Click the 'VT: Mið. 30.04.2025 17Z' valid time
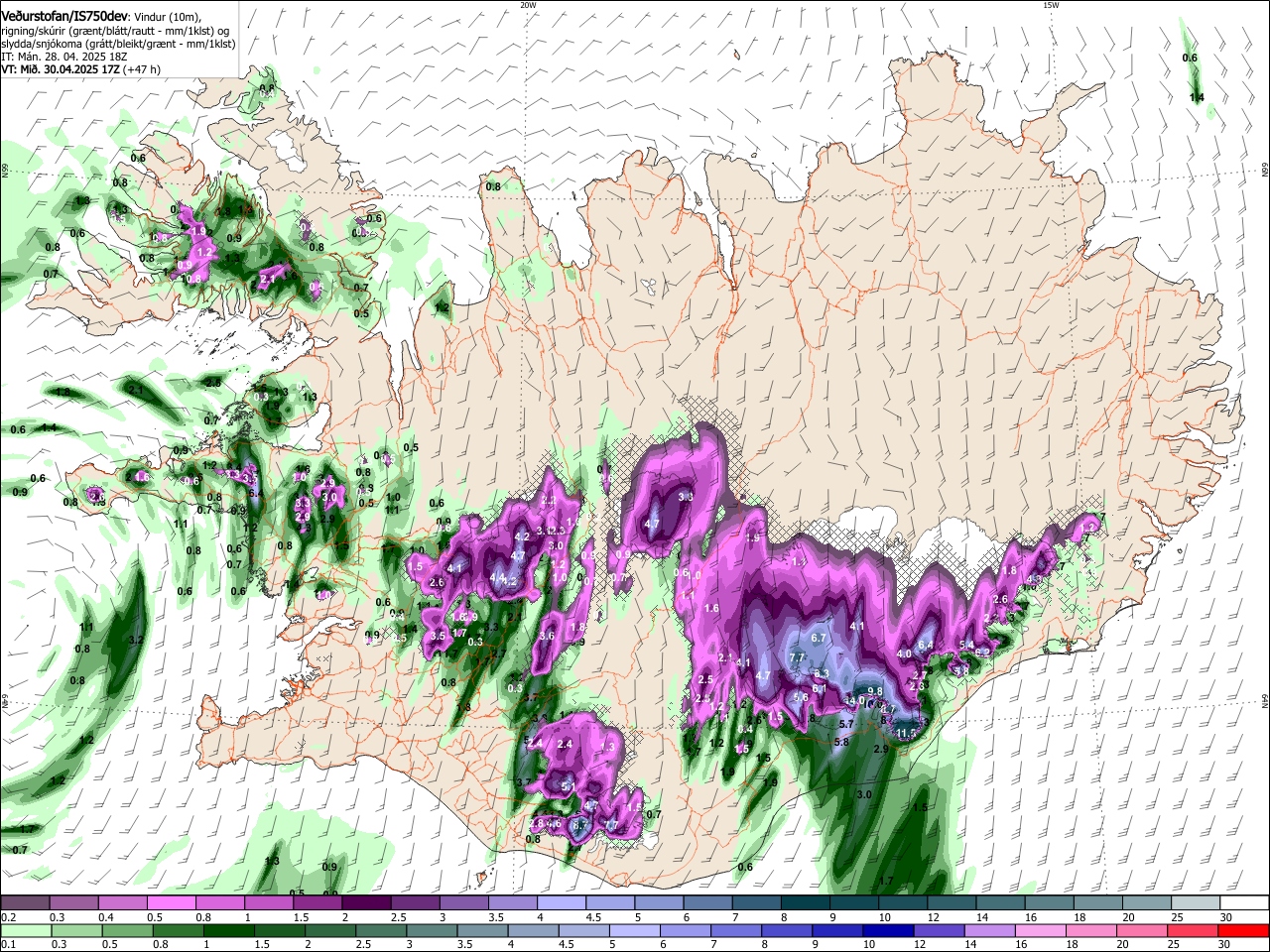The width and height of the screenshot is (1270, 952). pos(62,69)
